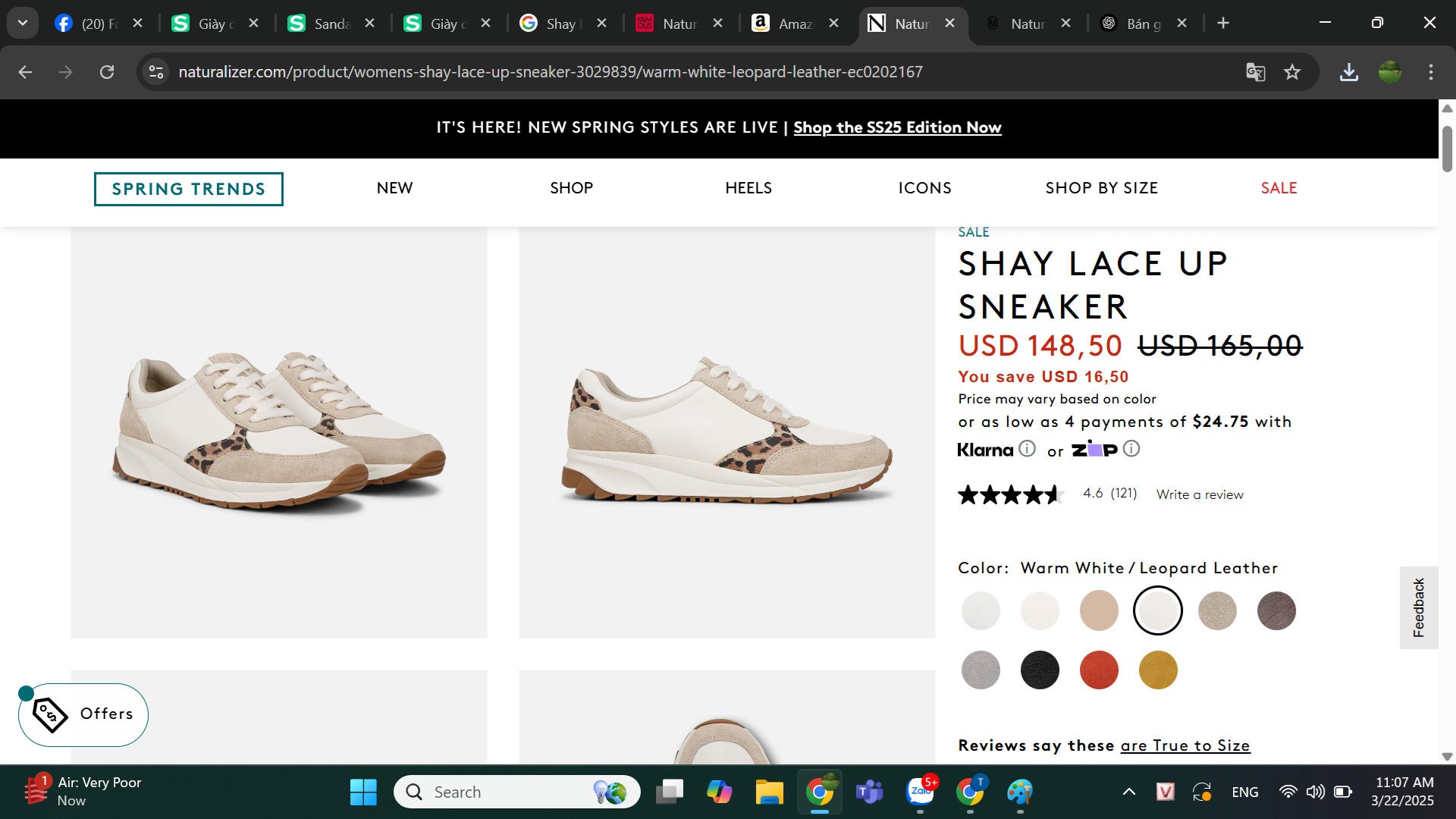The width and height of the screenshot is (1456, 819).
Task: Open the Offers tag widget
Action: (83, 714)
